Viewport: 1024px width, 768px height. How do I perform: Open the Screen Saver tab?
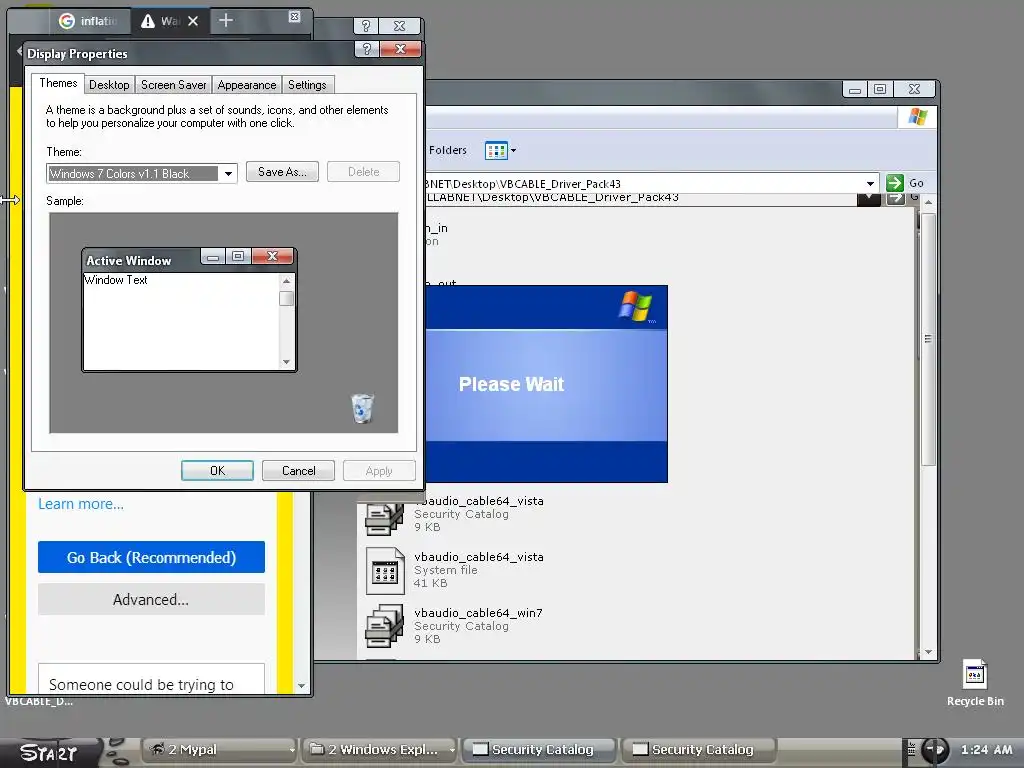pyautogui.click(x=173, y=85)
